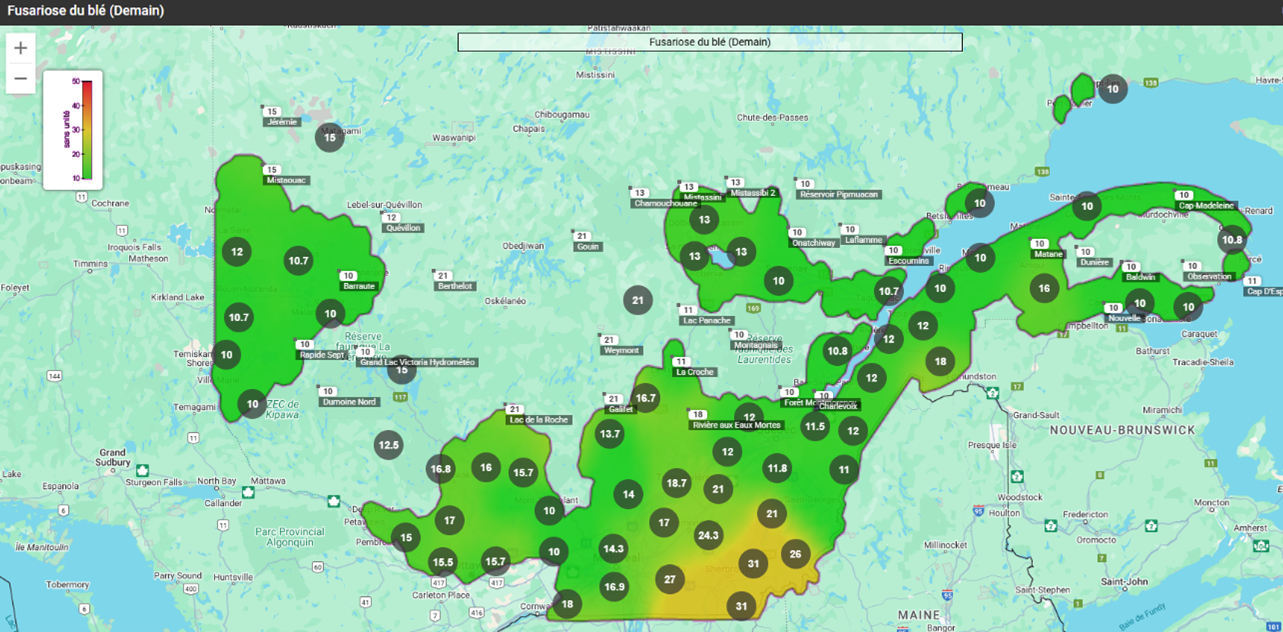Click the 18.7 station marker
The image size is (1283, 632).
[677, 483]
